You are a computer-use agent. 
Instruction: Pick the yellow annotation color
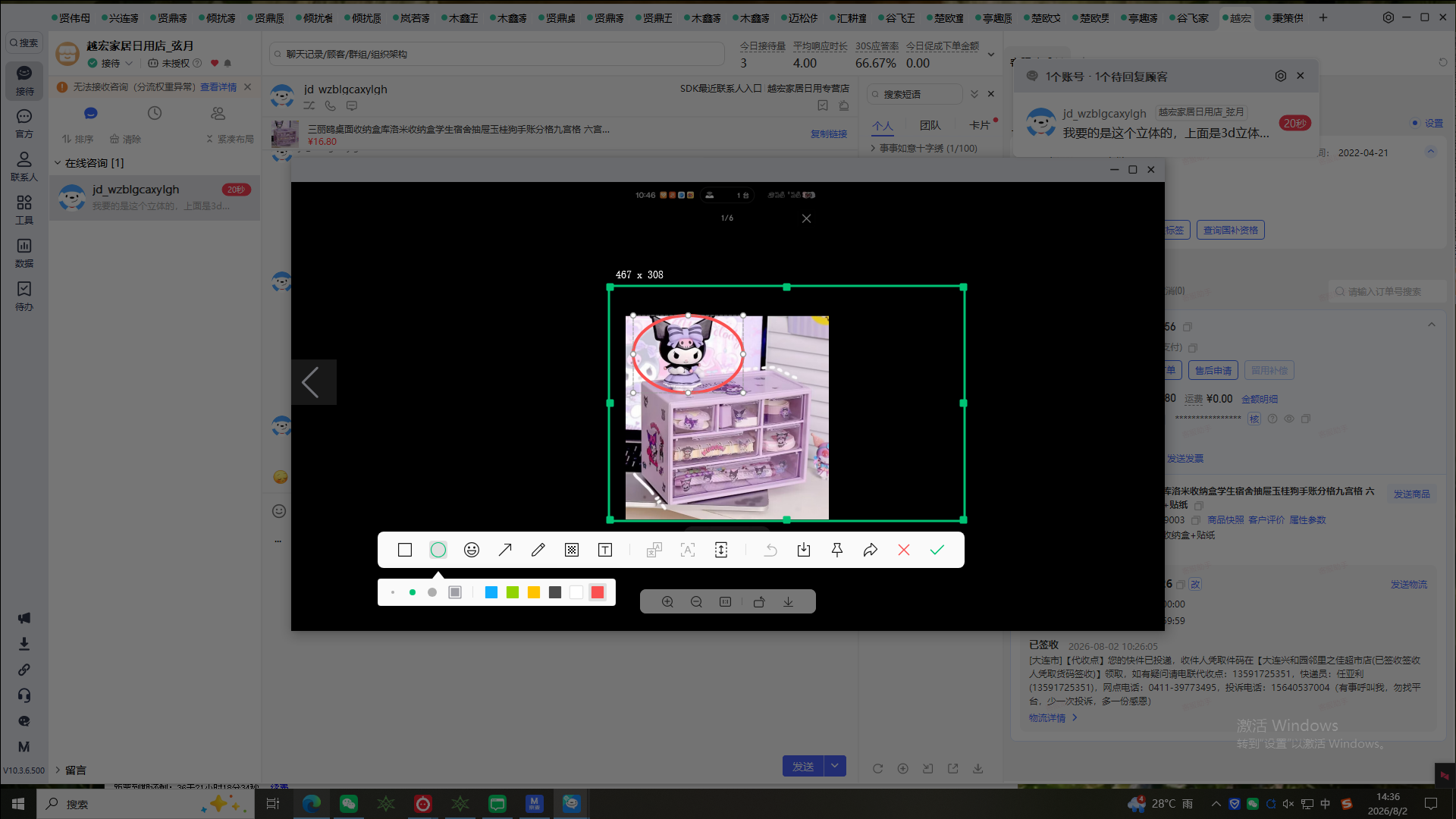(534, 592)
